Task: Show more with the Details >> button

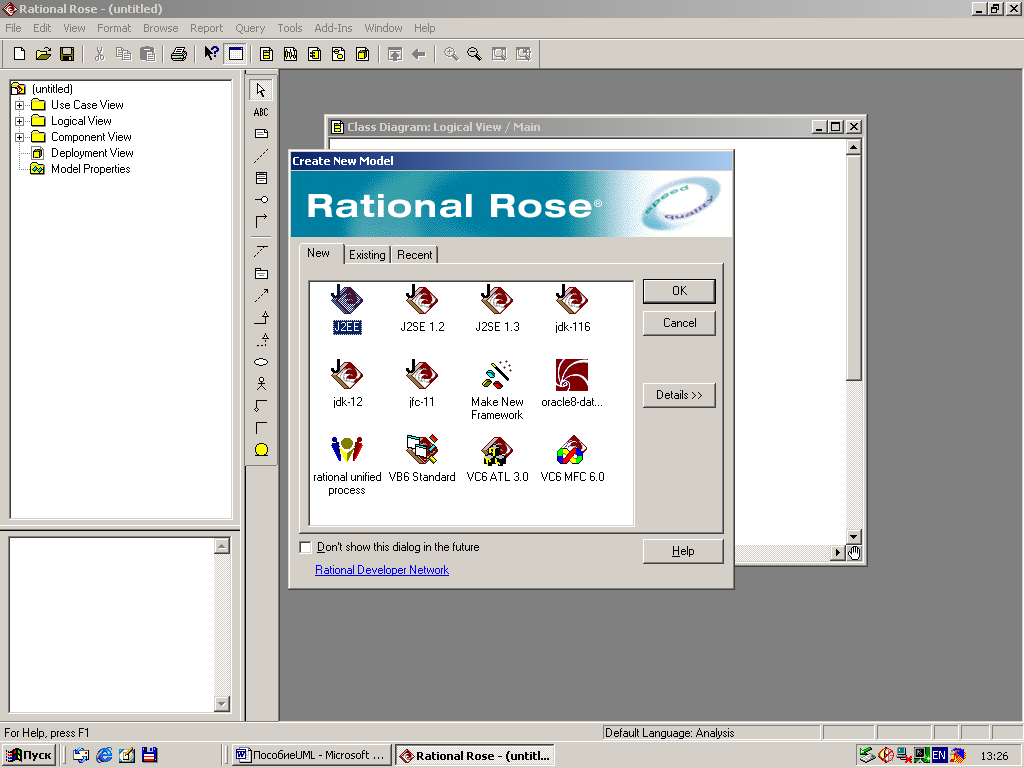Action: coord(679,395)
